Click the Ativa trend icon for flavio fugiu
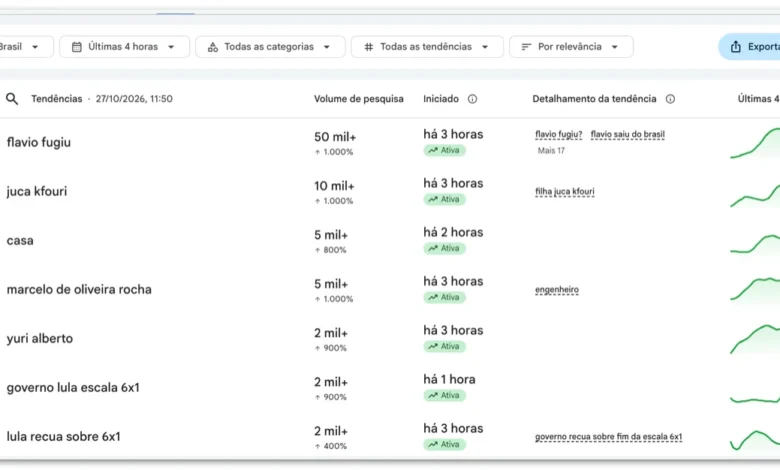 click(433, 150)
